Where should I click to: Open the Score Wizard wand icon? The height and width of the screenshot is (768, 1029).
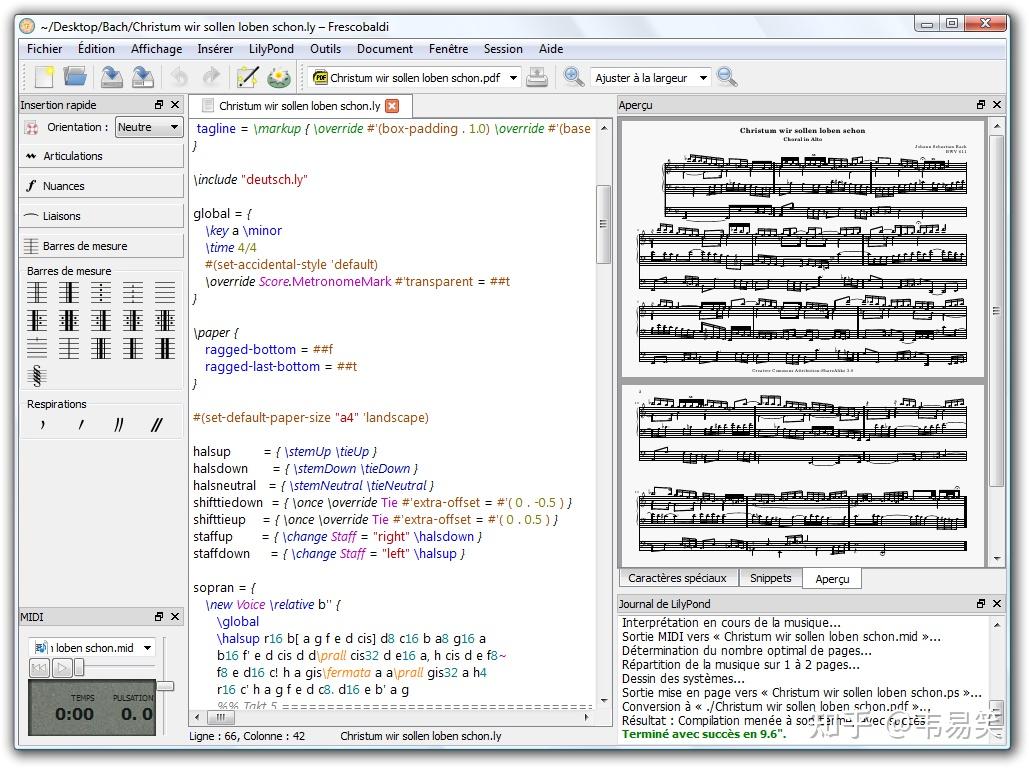click(x=247, y=77)
